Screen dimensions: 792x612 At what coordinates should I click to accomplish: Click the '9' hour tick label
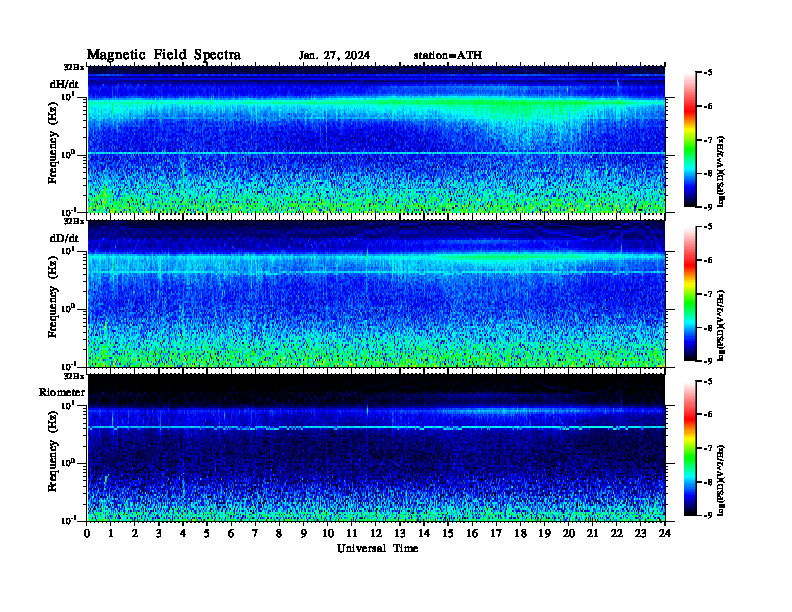point(304,534)
